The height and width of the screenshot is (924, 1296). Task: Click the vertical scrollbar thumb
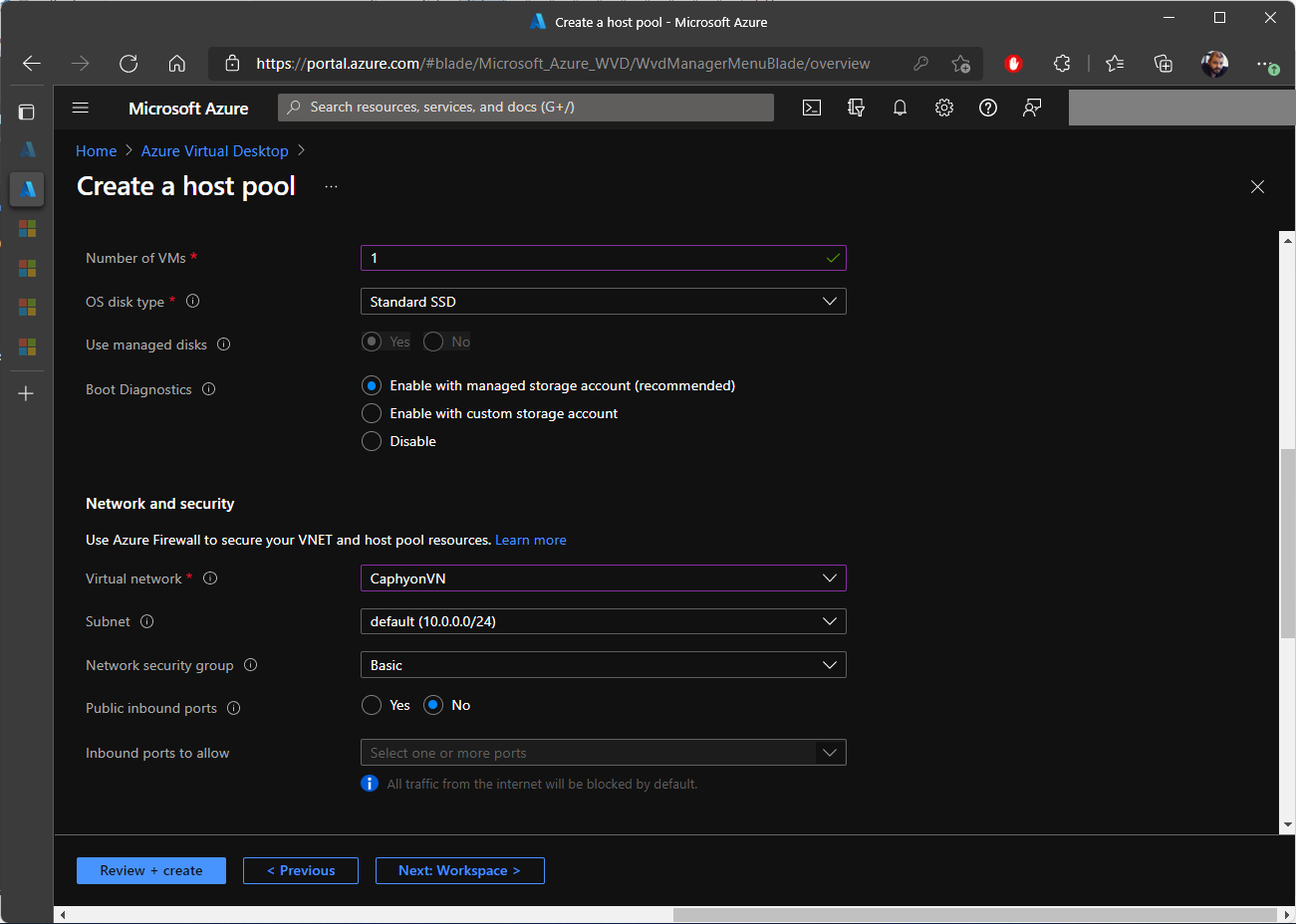click(1287, 544)
